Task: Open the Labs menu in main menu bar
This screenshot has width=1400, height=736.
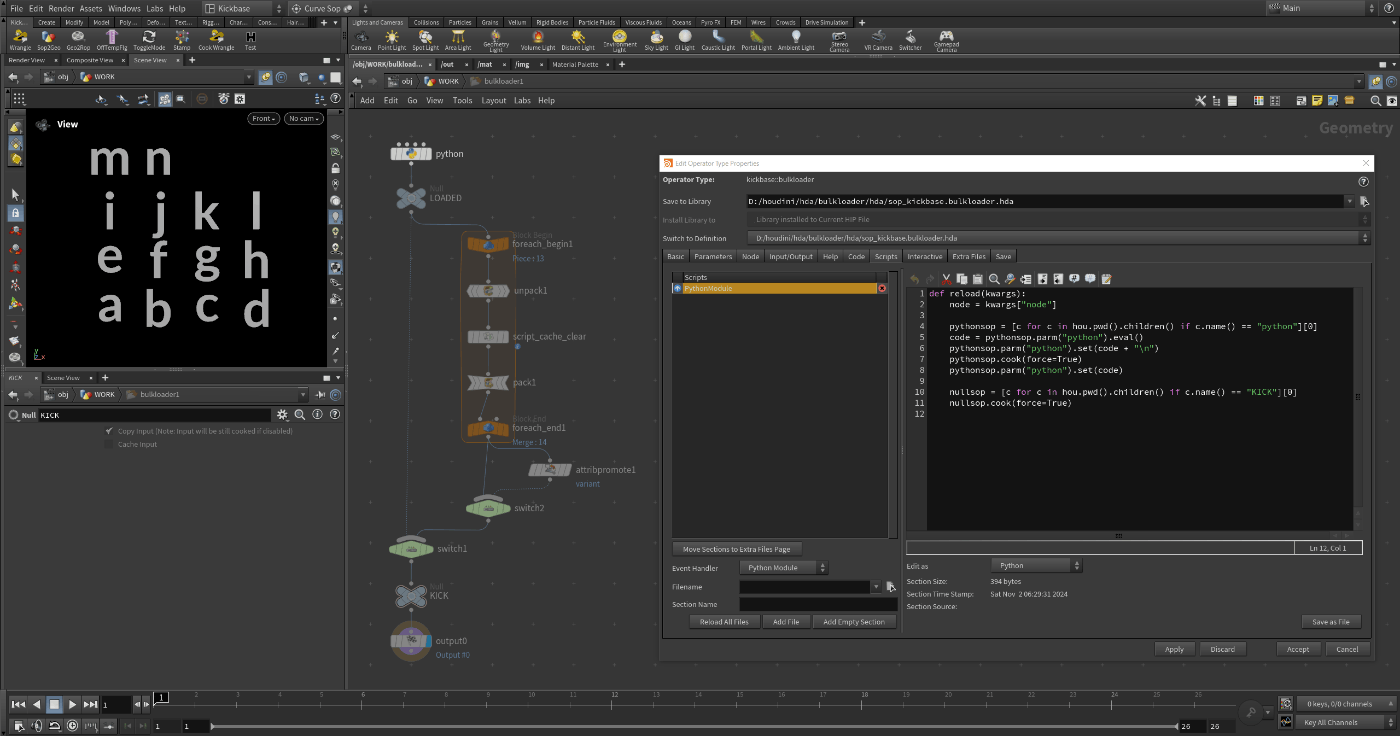Action: (x=155, y=8)
